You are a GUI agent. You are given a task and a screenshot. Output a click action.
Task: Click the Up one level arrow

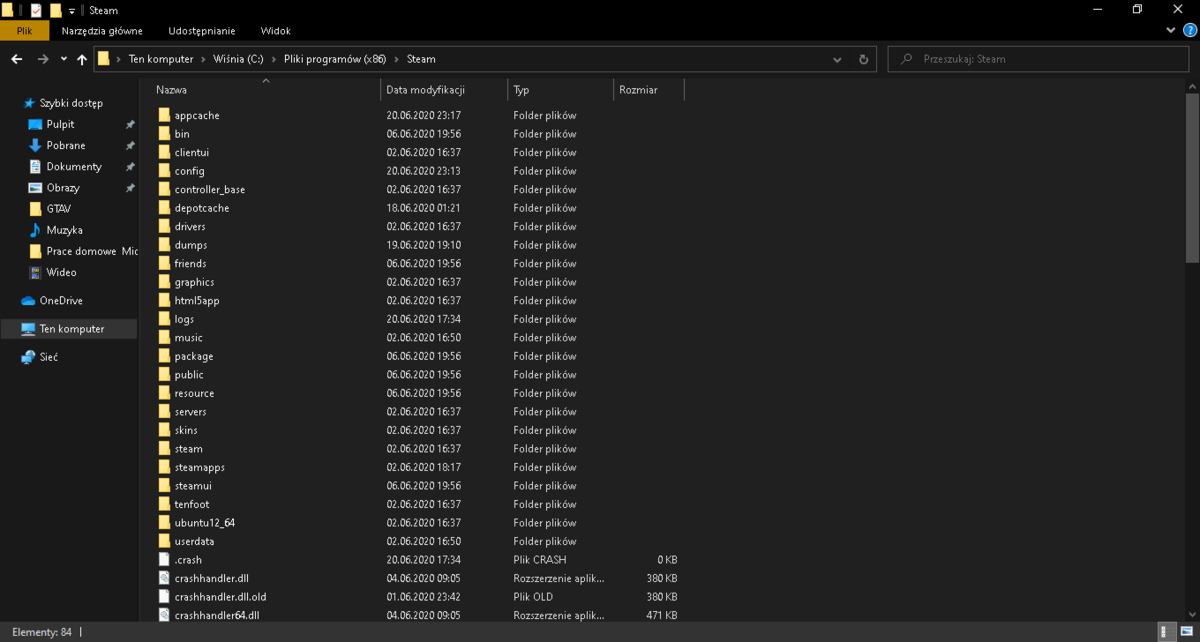pos(82,59)
